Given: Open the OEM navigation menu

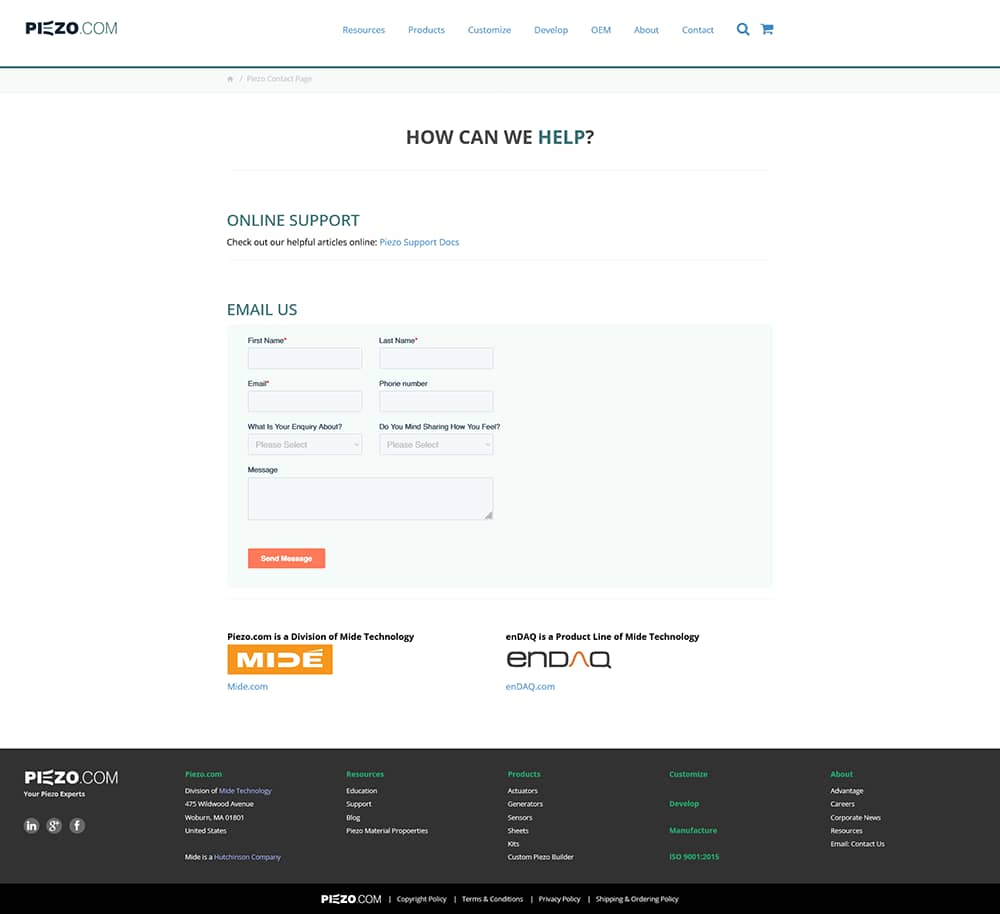Looking at the screenshot, I should point(601,30).
